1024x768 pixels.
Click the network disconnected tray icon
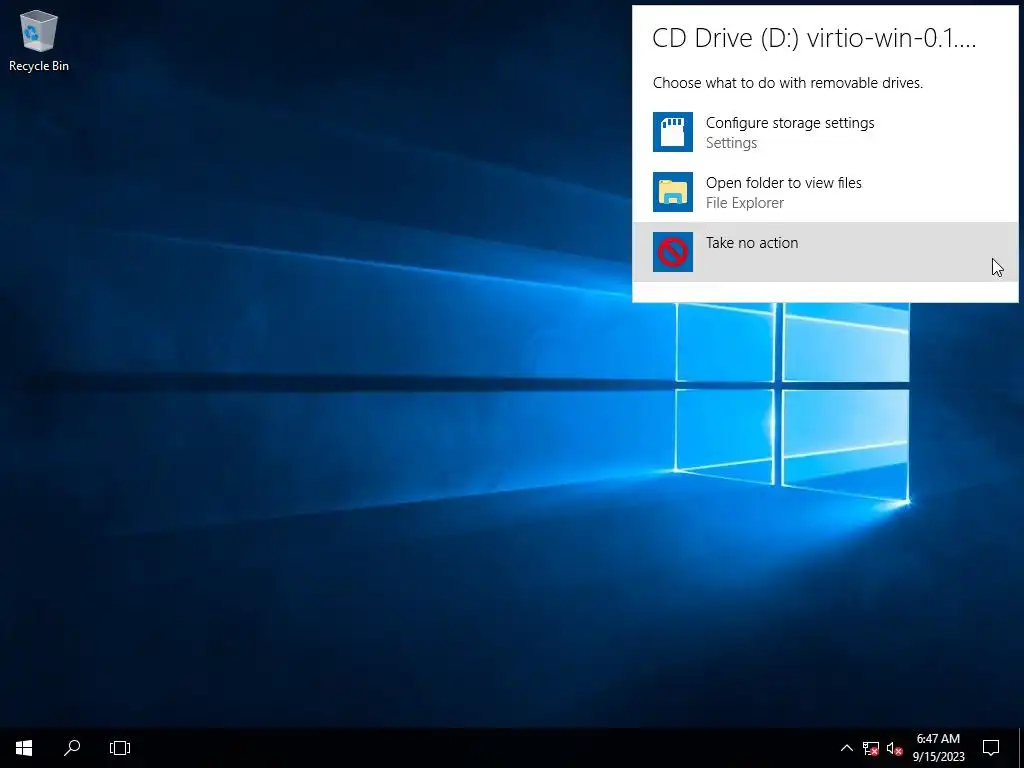pyautogui.click(x=871, y=748)
